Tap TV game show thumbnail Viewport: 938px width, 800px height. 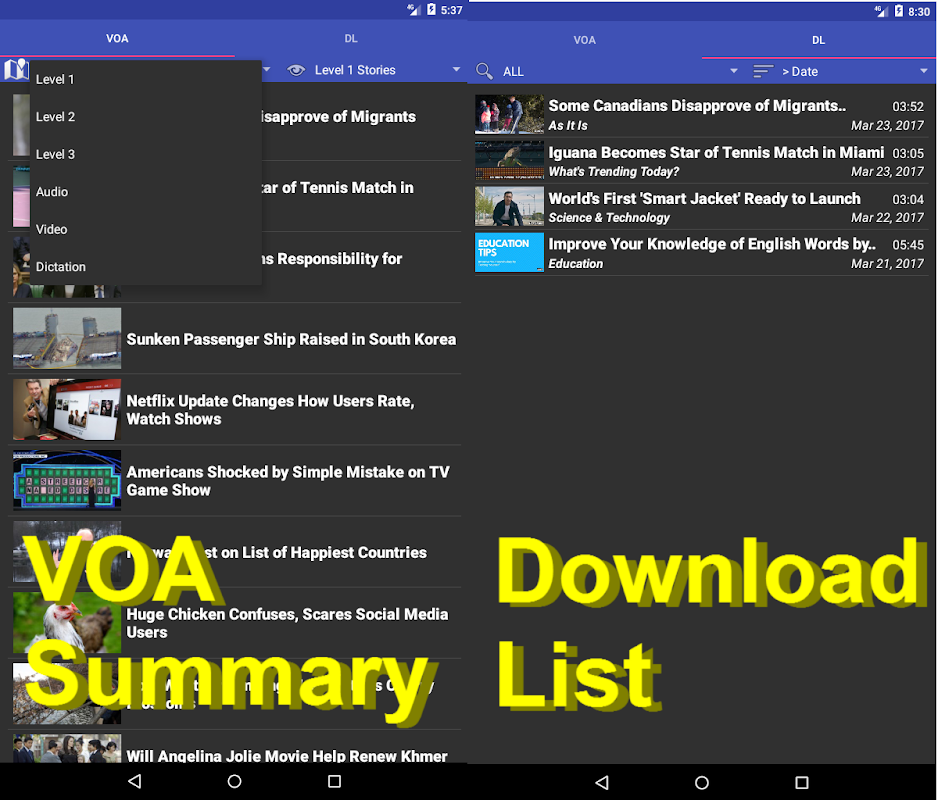tap(67, 480)
